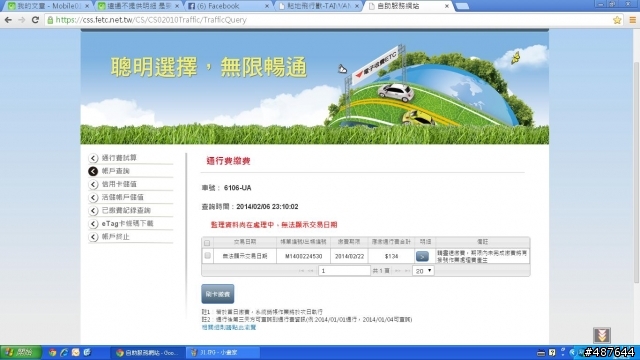Image resolution: width=640 pixels, height=360 pixels.
Task: Click the M1400224530 bill number cell
Action: 304,256
